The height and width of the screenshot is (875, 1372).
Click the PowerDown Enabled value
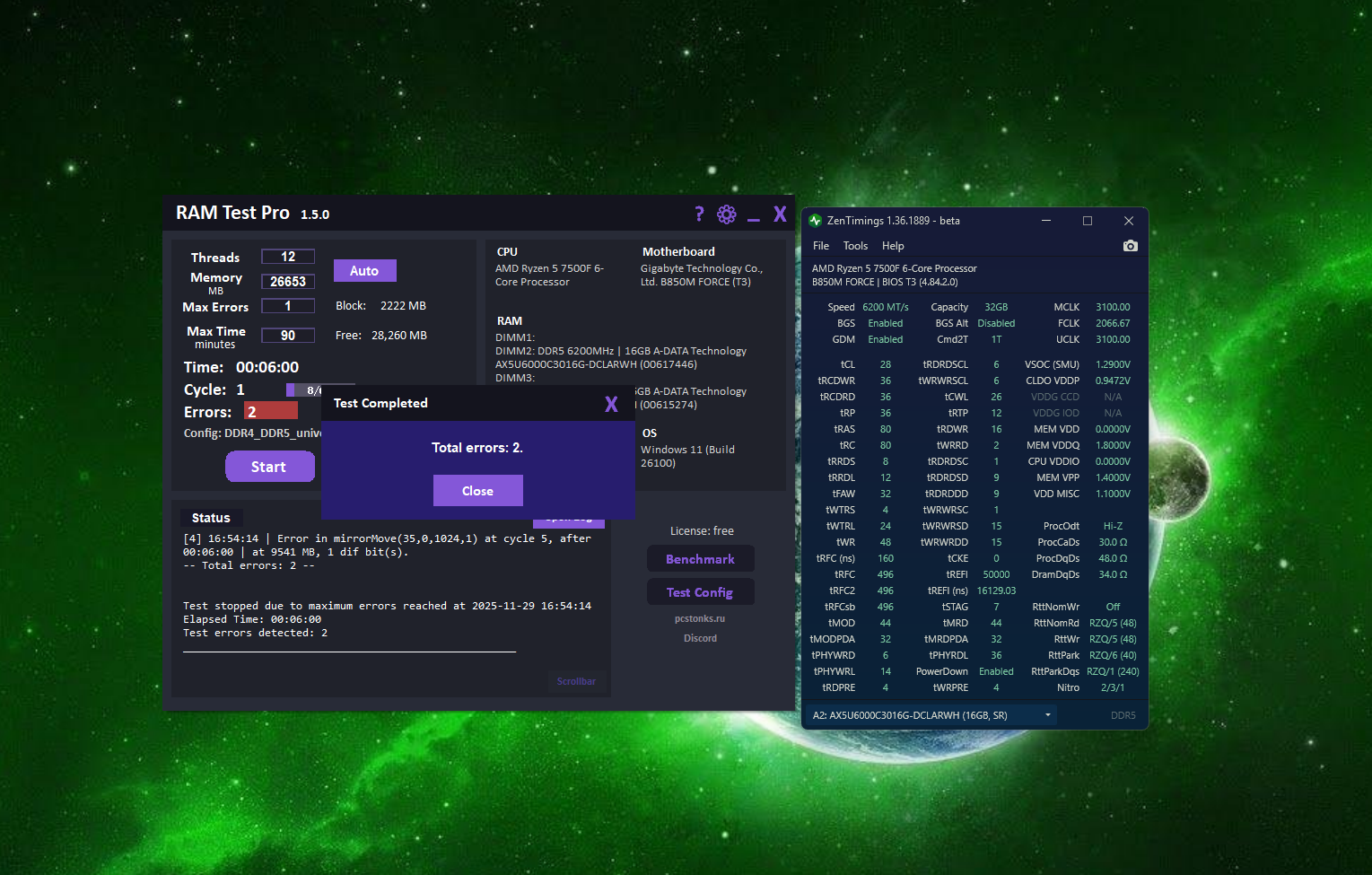[996, 671]
